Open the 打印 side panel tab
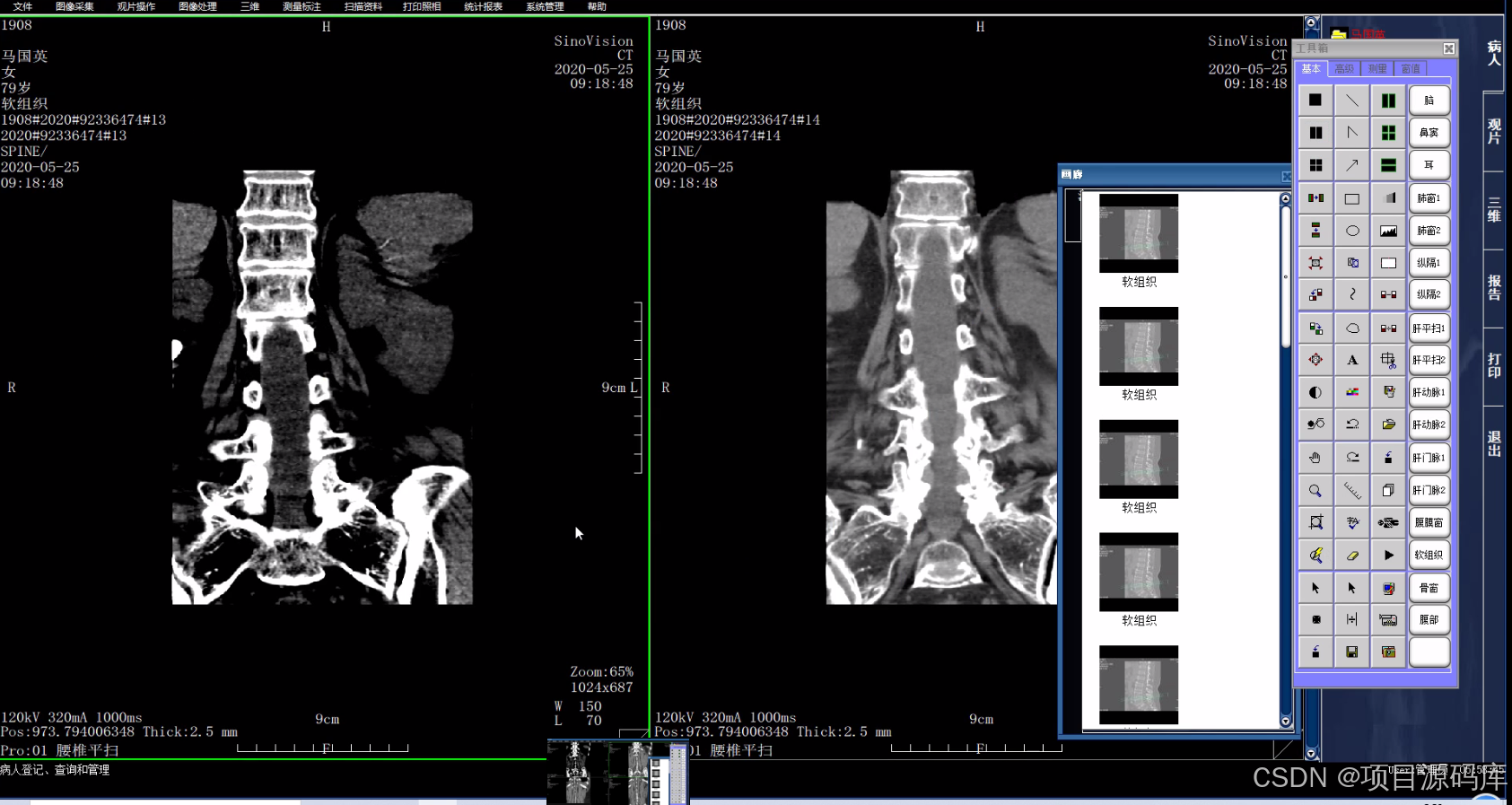This screenshot has height=805, width=1512. (1494, 365)
